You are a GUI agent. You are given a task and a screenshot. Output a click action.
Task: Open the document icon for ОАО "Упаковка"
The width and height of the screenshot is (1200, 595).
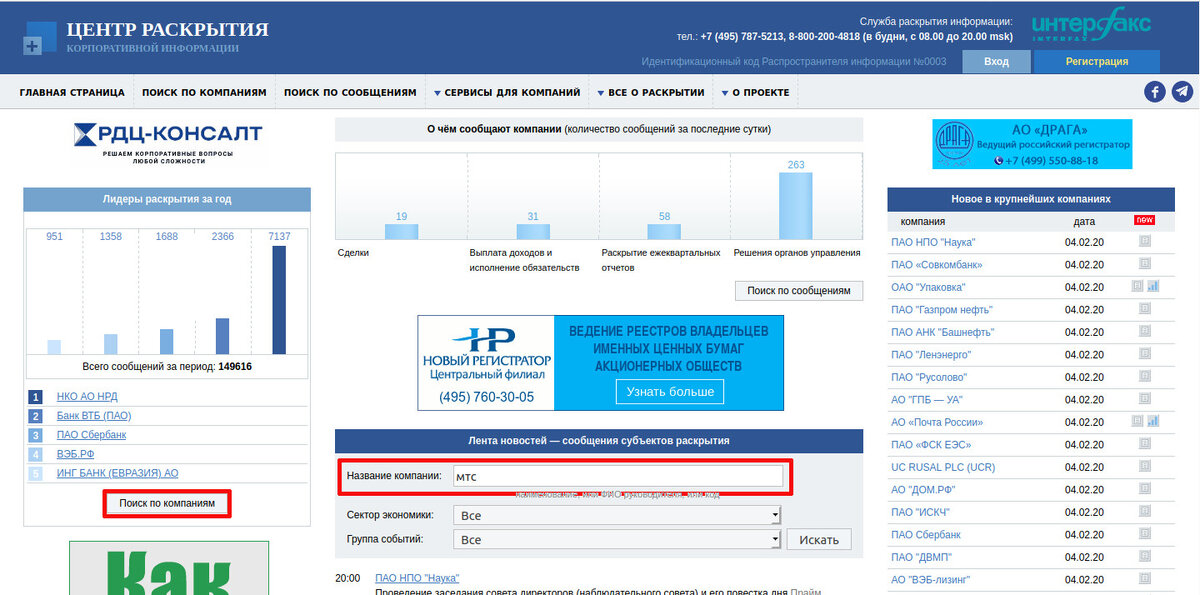[1138, 286]
